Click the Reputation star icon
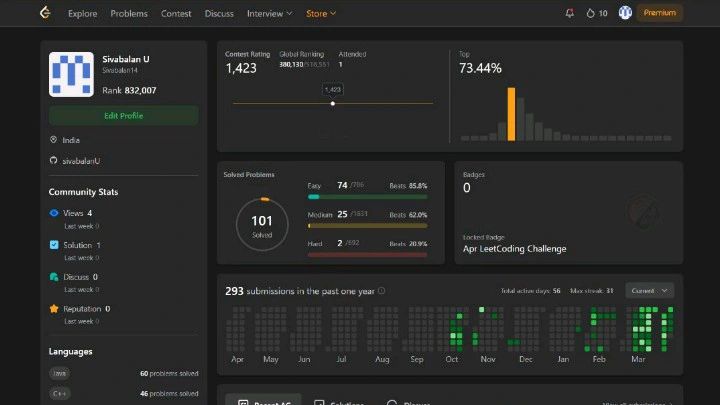 click(x=54, y=309)
